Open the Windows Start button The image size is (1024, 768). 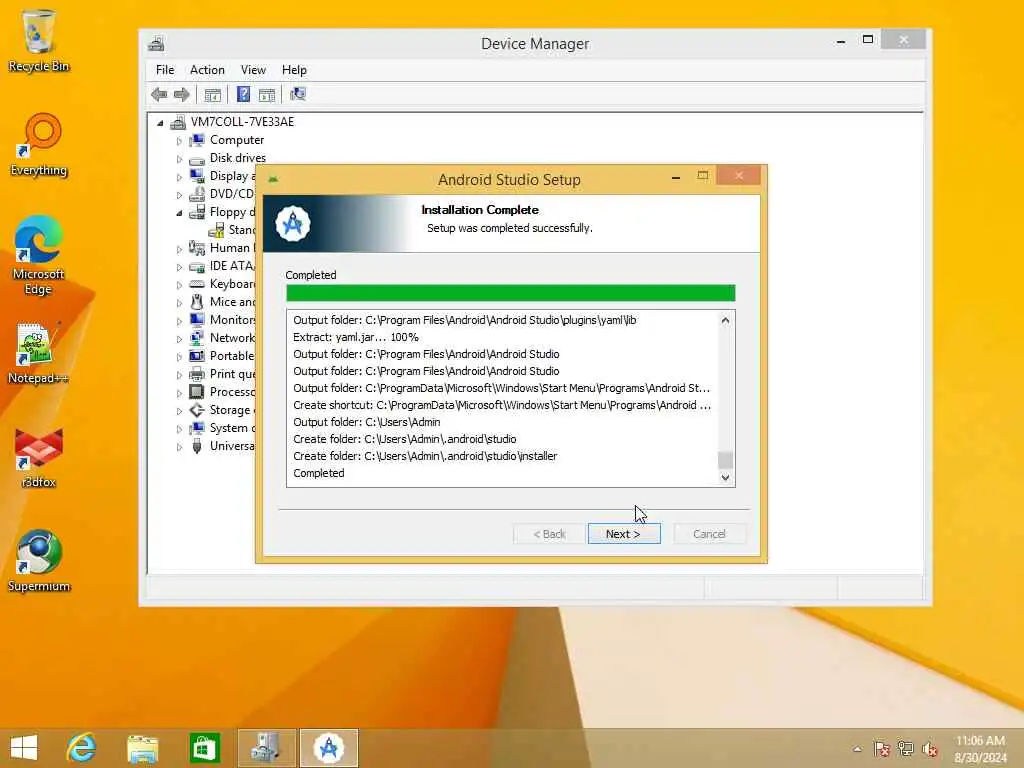point(24,748)
